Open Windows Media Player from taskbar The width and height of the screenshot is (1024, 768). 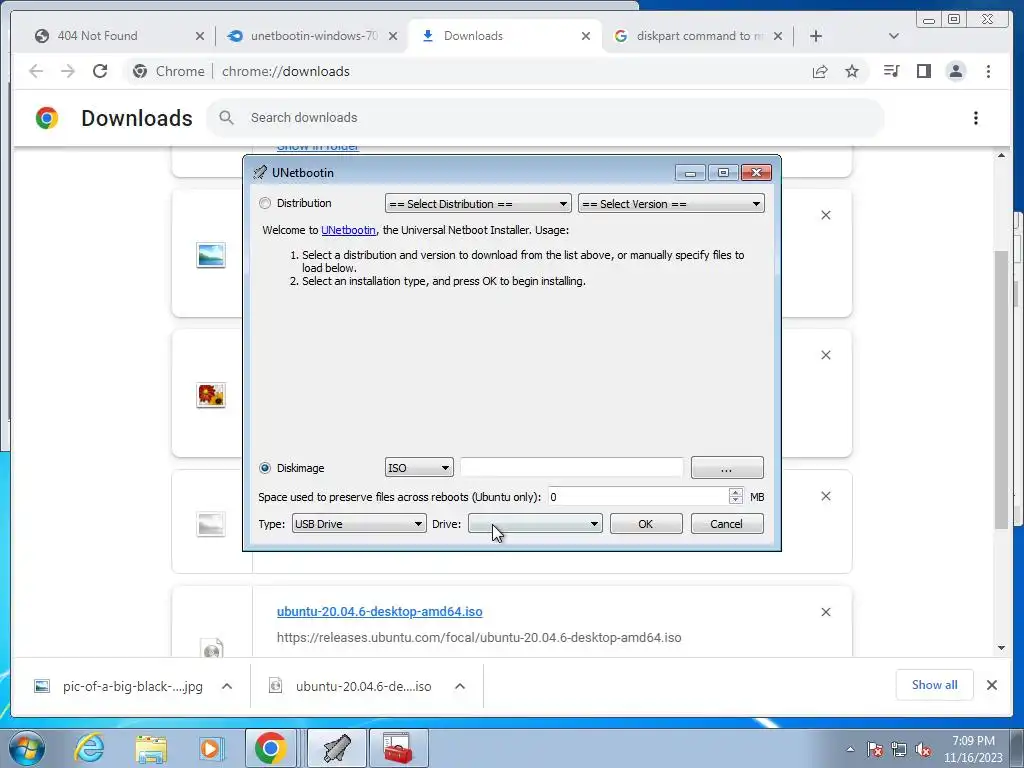(x=211, y=748)
